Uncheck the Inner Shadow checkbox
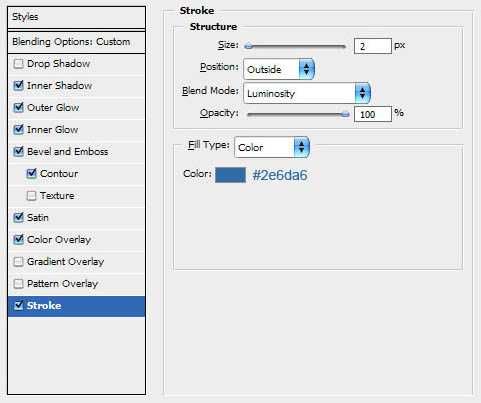 pyautogui.click(x=18, y=86)
